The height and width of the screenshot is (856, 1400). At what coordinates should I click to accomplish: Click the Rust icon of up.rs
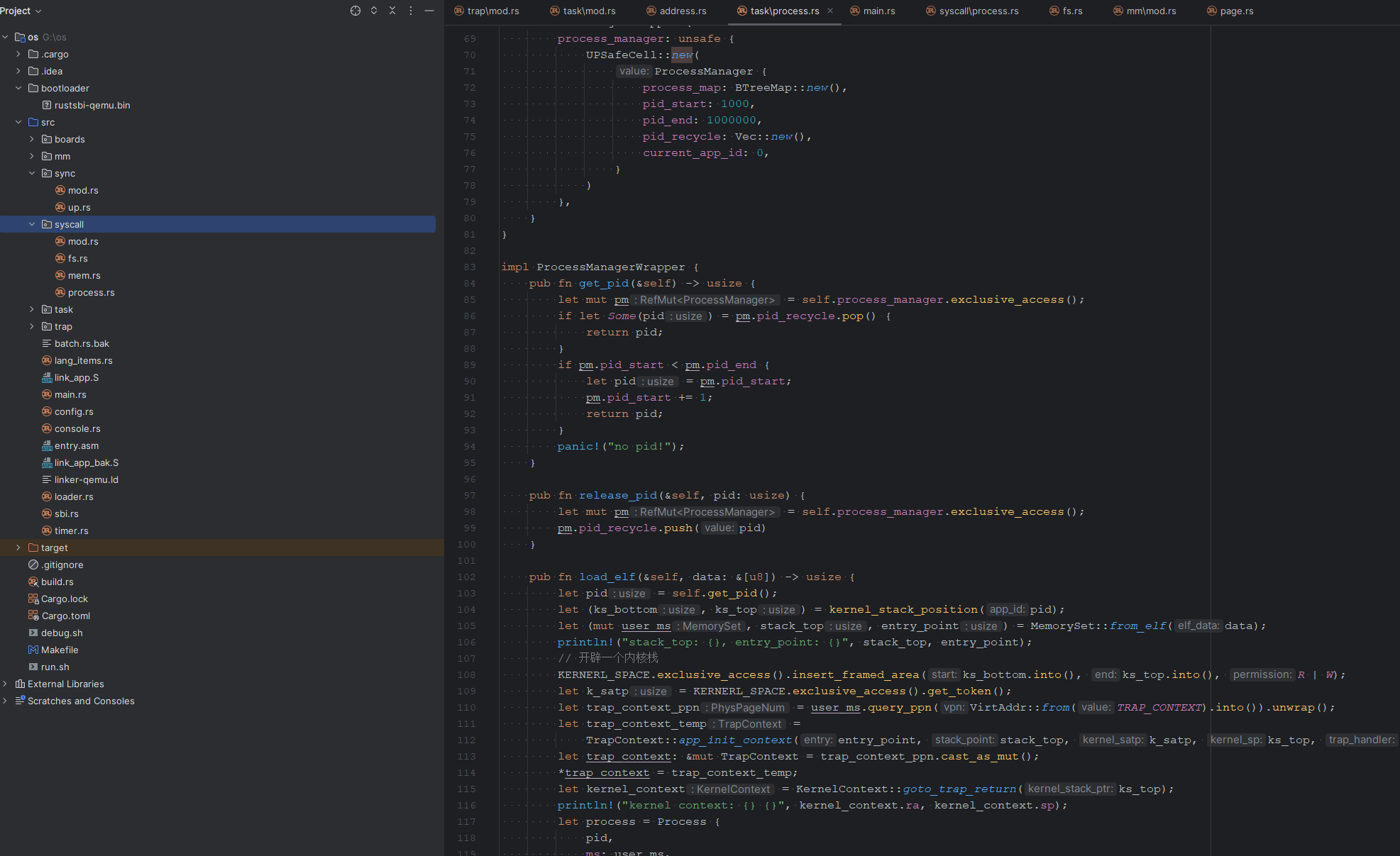click(60, 207)
